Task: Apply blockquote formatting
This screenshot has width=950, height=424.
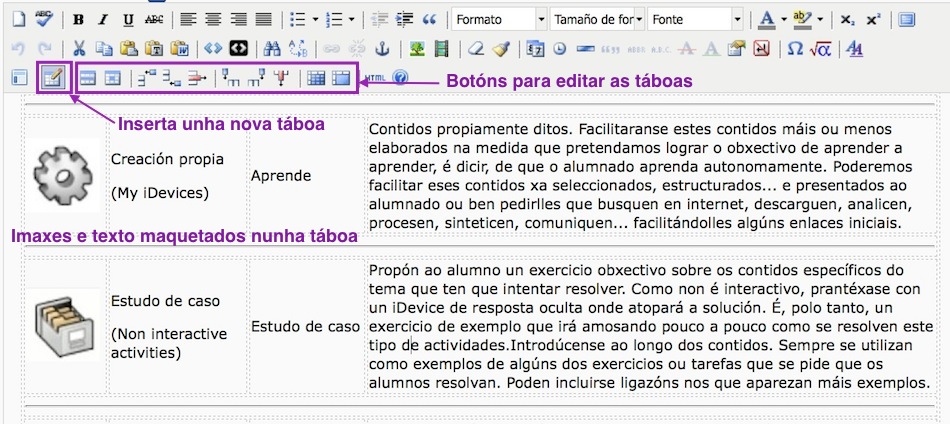Action: tap(430, 19)
